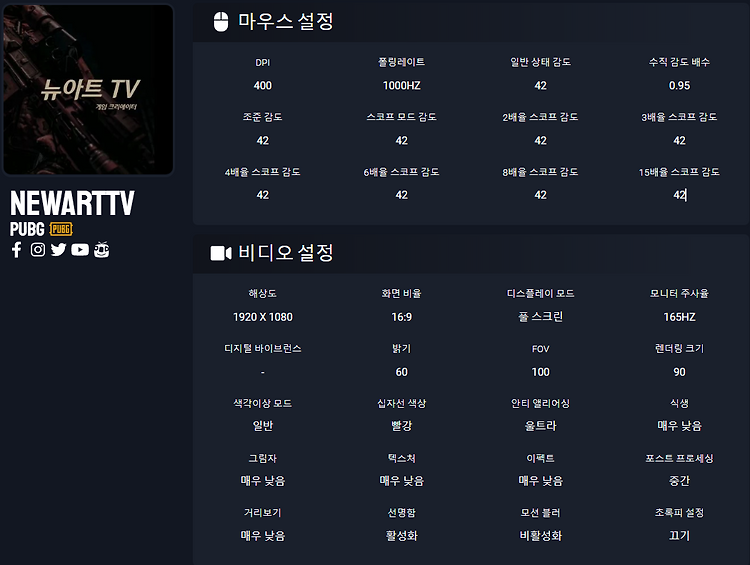Viewport: 750px width, 565px height.
Task: Select the 마우스 설정 section heading
Action: (x=286, y=22)
